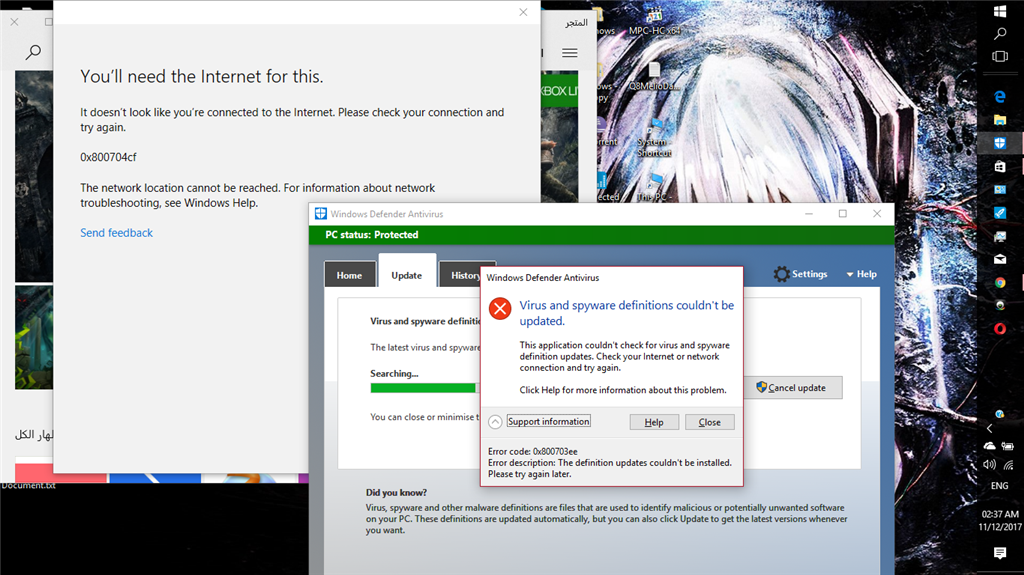Open Microsoft Store taskbar icon
This screenshot has width=1024, height=575.
pyautogui.click(x=1000, y=167)
